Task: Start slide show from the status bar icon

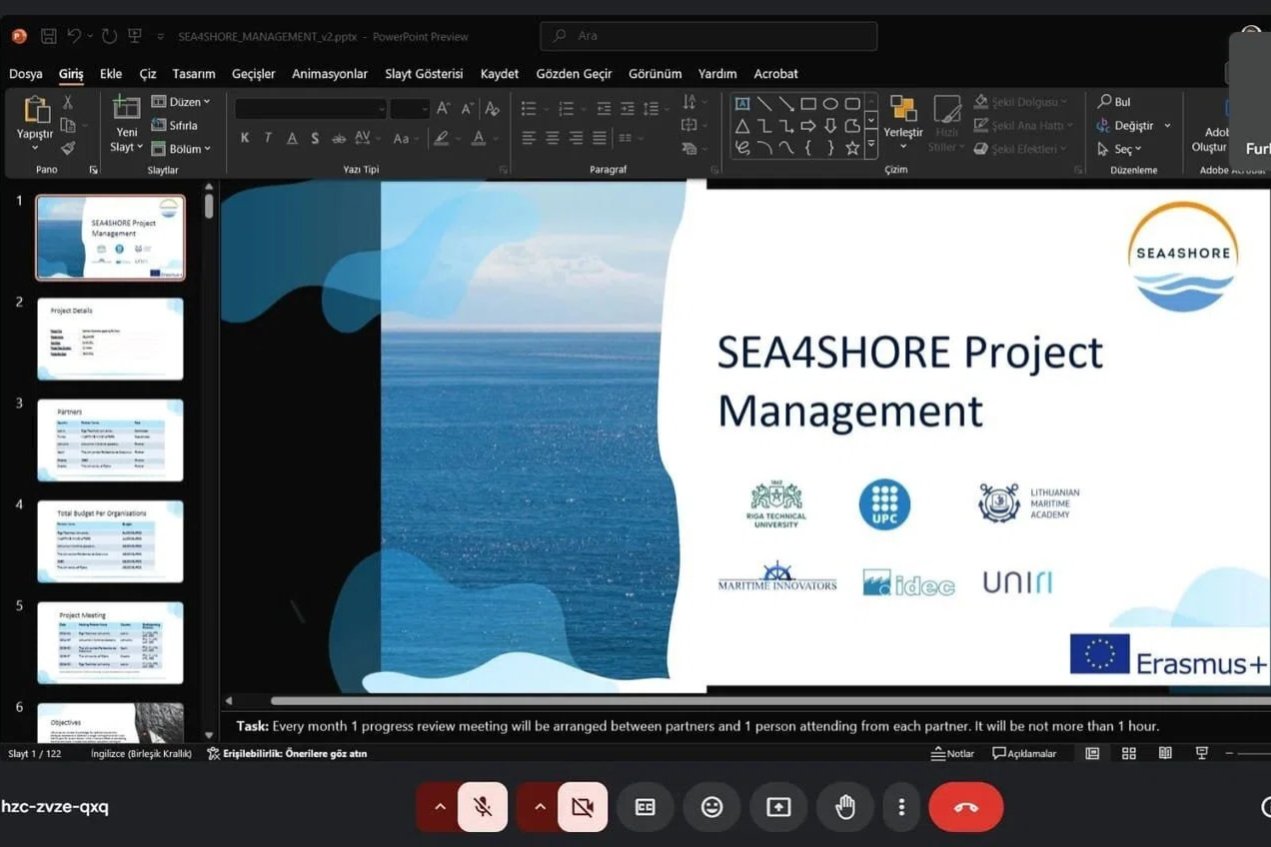Action: pos(1202,753)
